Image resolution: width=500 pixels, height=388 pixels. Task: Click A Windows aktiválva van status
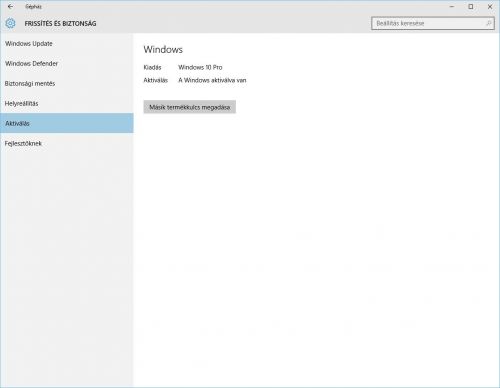(x=212, y=80)
